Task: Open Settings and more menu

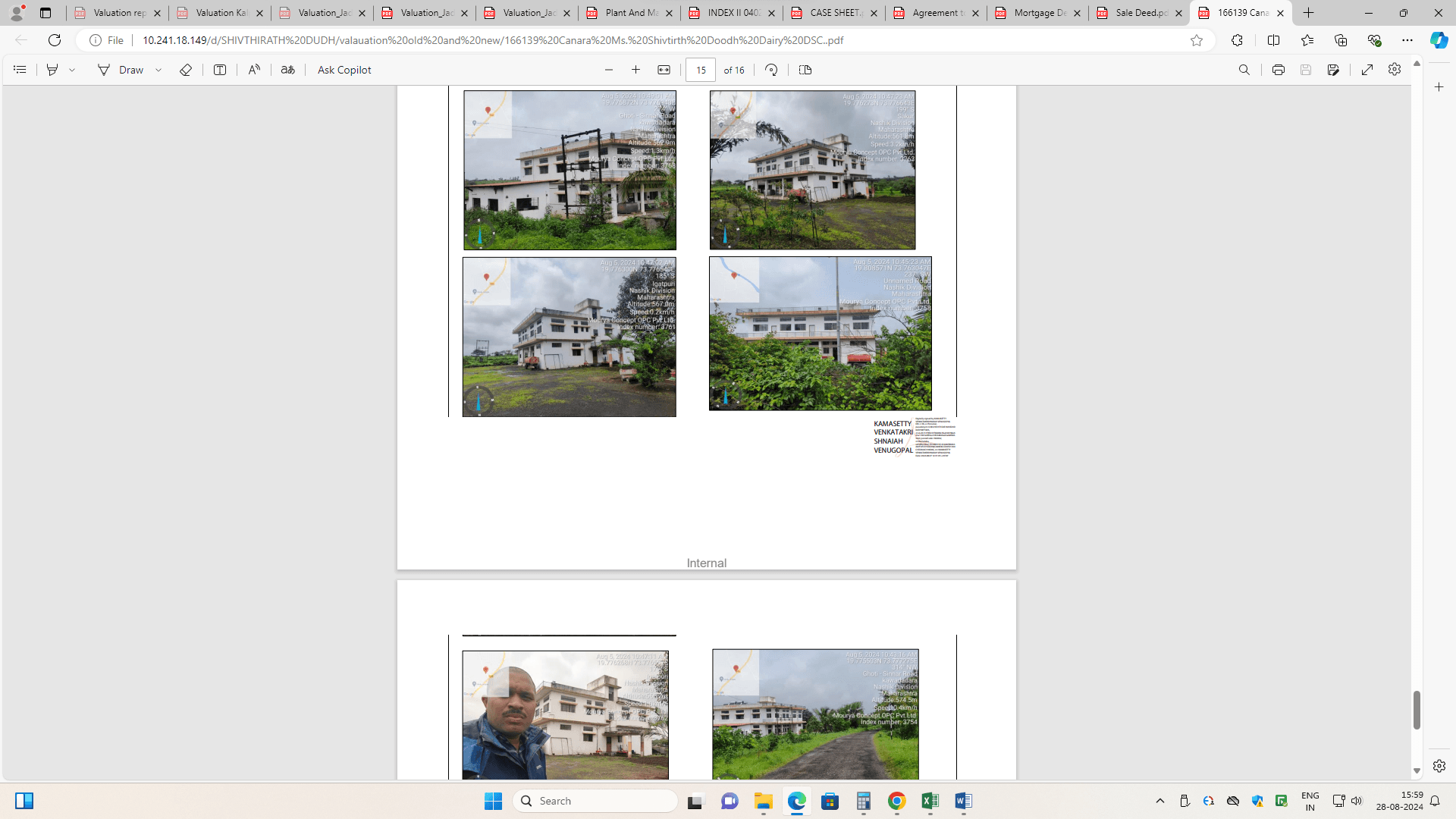Action: [1407, 40]
